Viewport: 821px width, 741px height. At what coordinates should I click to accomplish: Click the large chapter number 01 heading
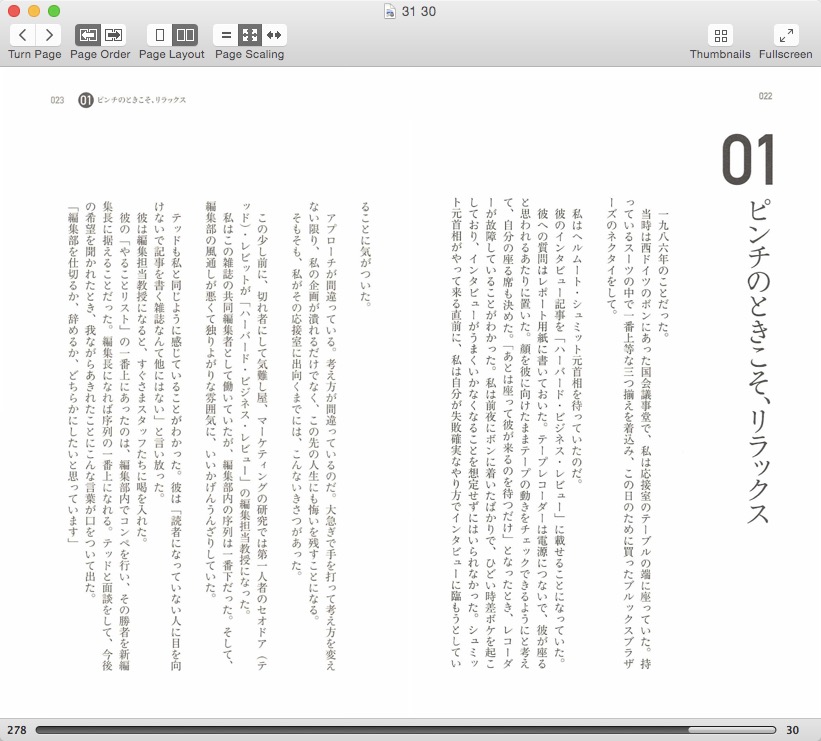[x=749, y=160]
